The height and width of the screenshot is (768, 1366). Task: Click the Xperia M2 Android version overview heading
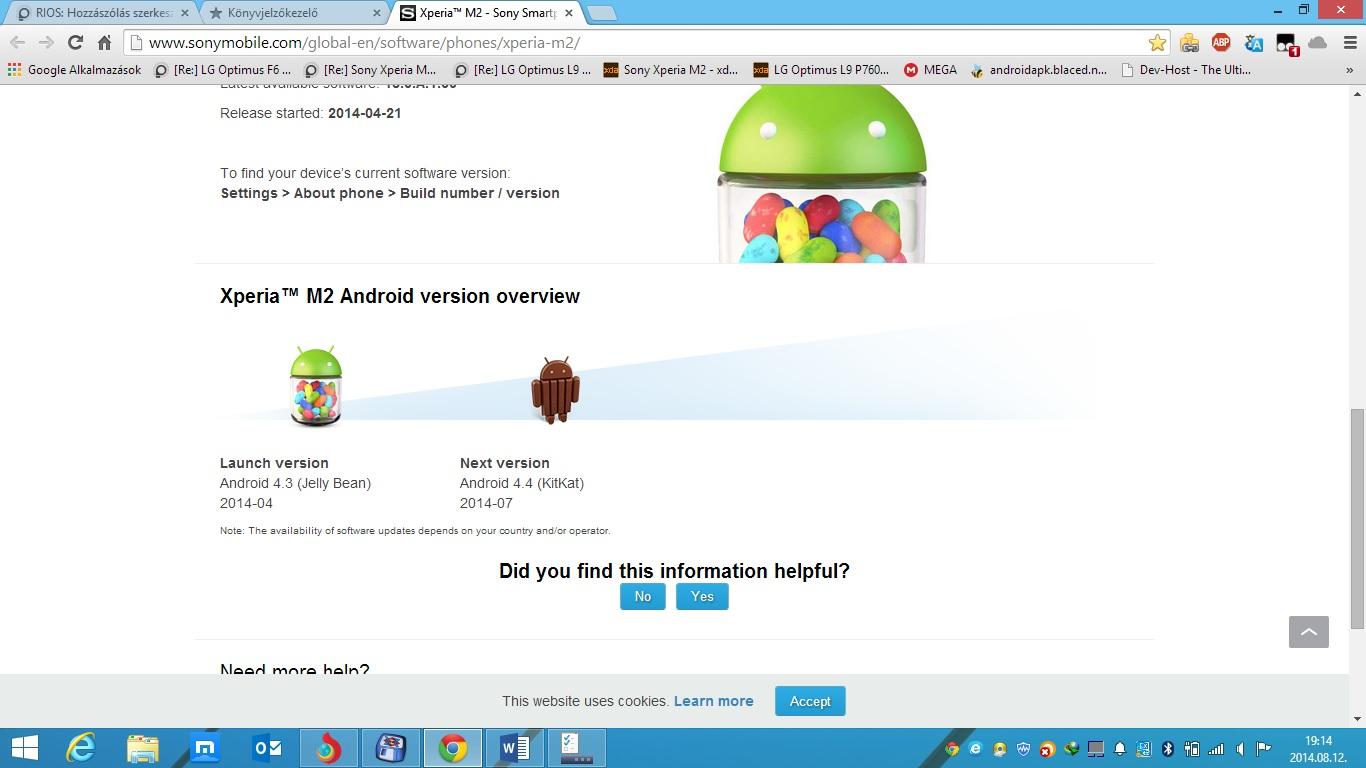(x=400, y=296)
